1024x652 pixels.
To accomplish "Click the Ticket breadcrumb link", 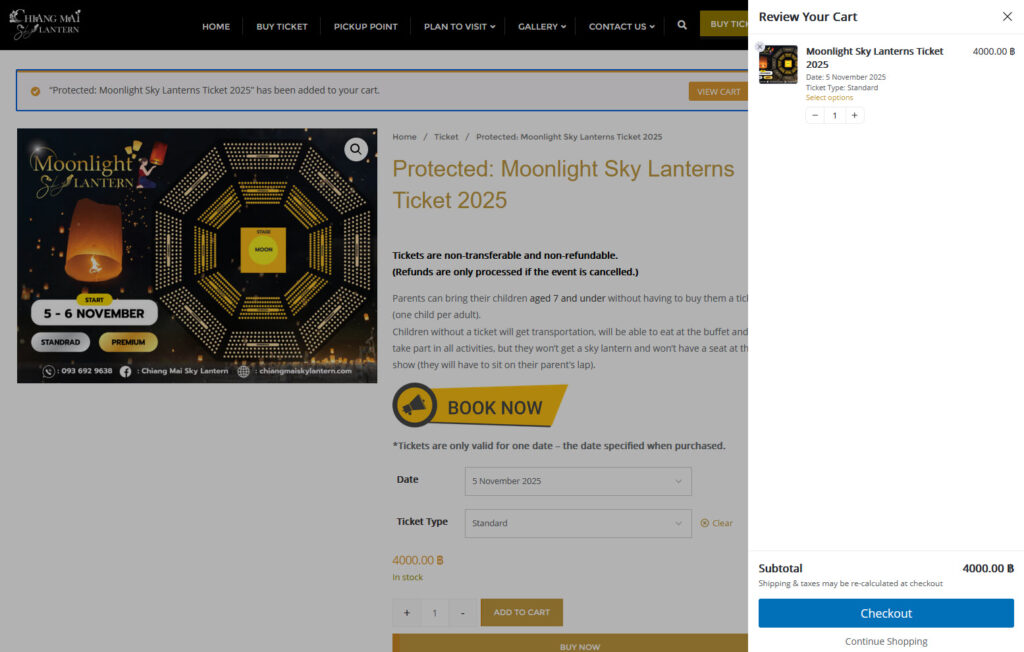I will (446, 137).
